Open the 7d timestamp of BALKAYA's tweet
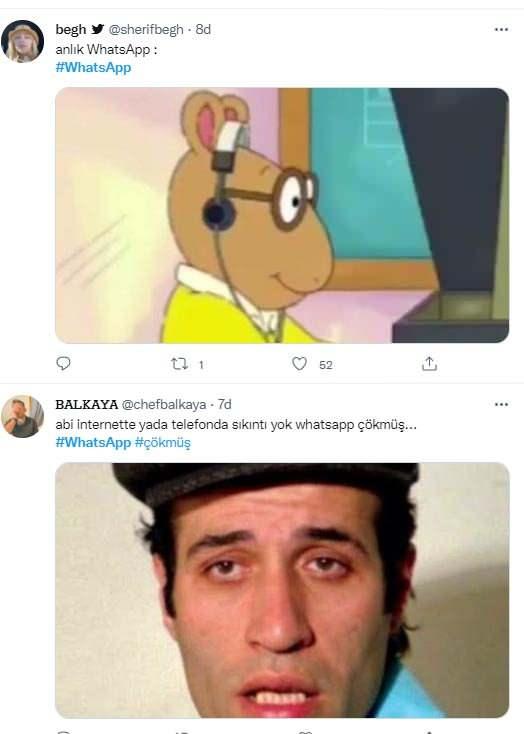 click(224, 404)
